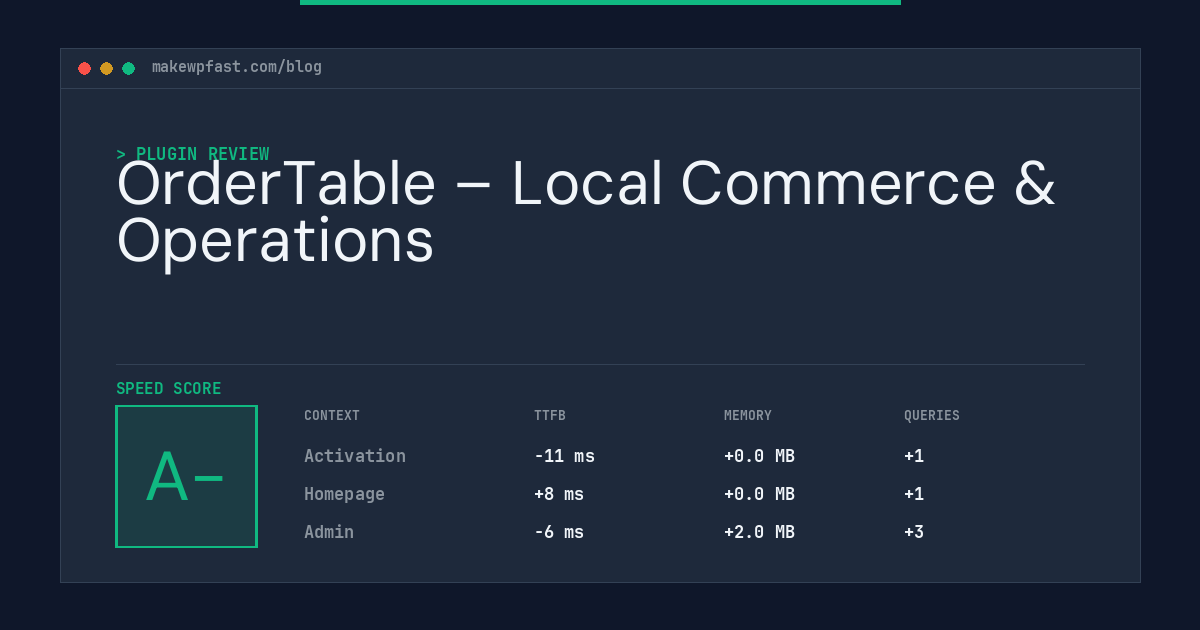Viewport: 1200px width, 630px height.
Task: Click the +2.0 MB memory value
Action: point(760,532)
